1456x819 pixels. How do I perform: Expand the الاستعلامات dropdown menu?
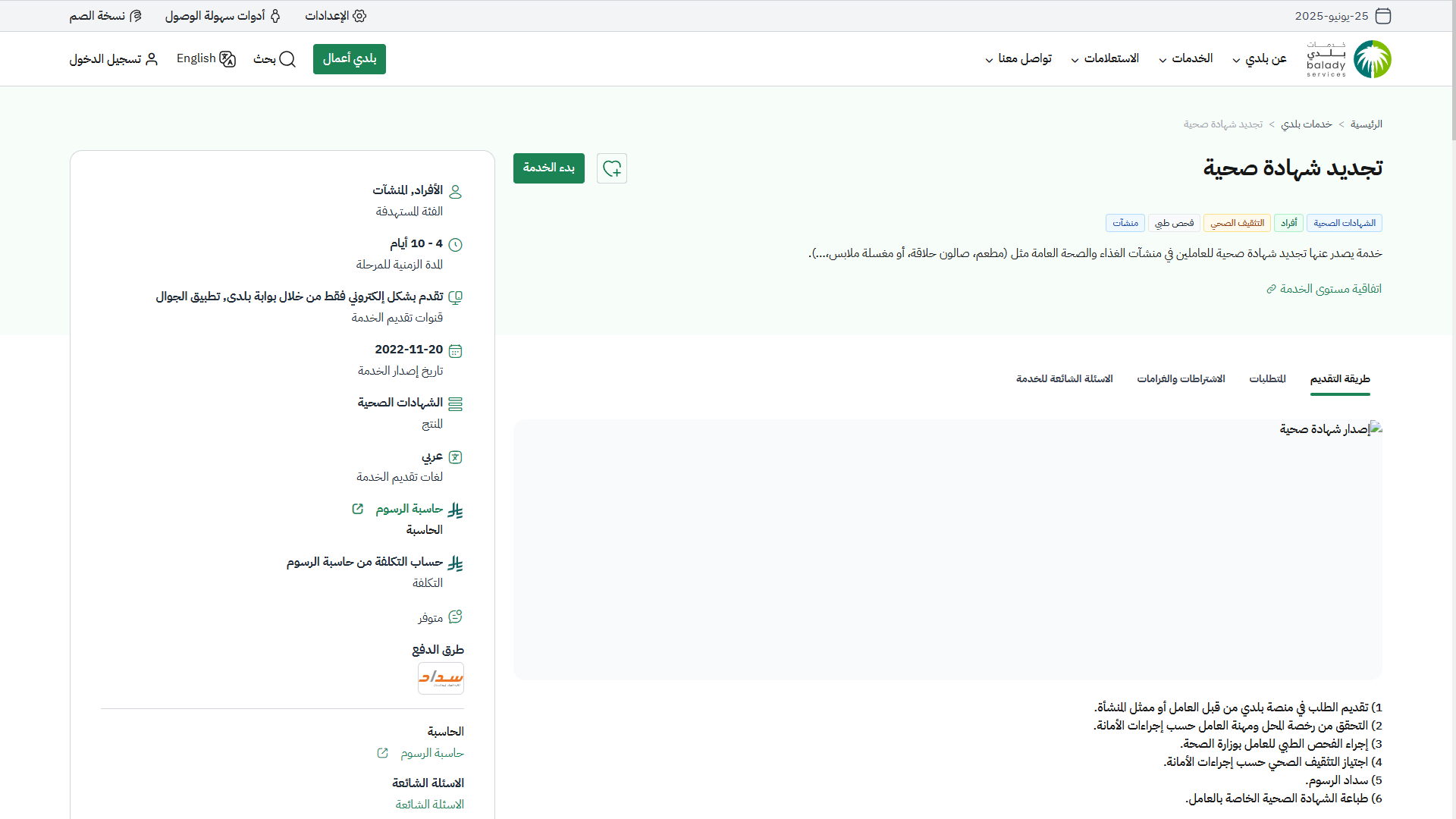pyautogui.click(x=1105, y=59)
